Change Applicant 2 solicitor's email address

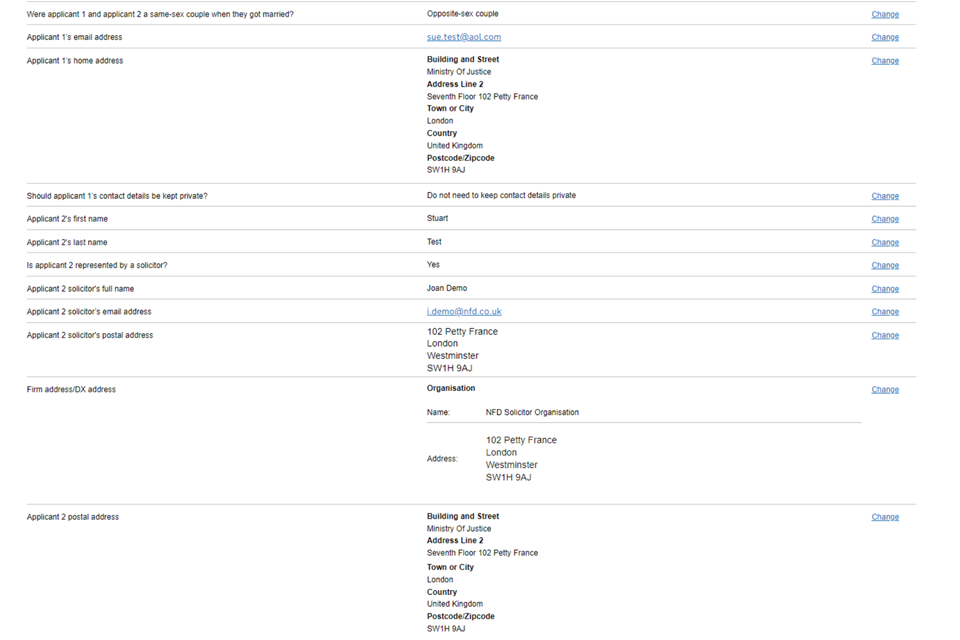pos(884,312)
